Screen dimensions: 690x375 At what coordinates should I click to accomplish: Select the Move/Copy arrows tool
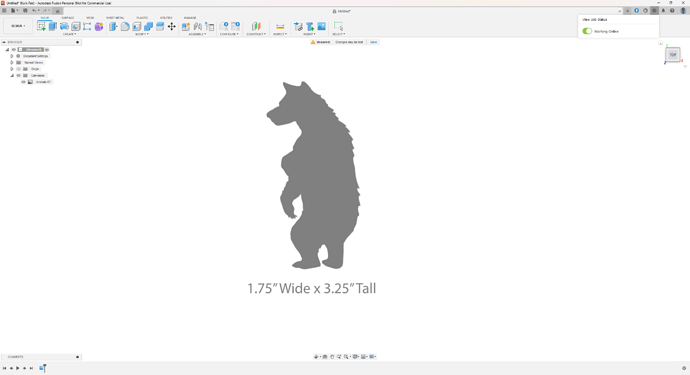point(172,27)
